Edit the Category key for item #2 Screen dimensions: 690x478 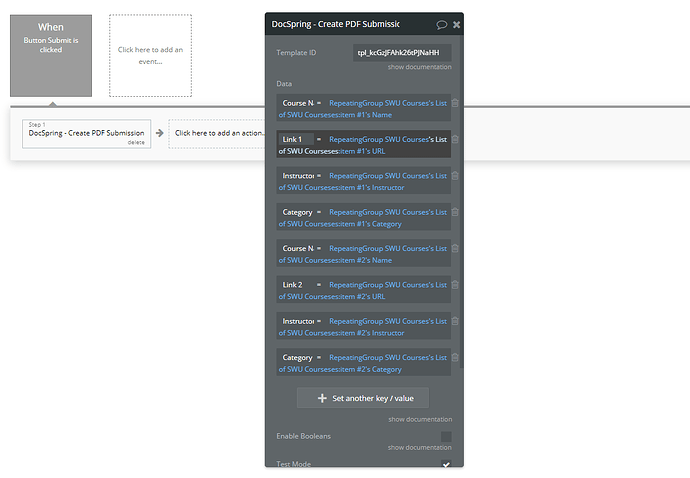point(296,357)
